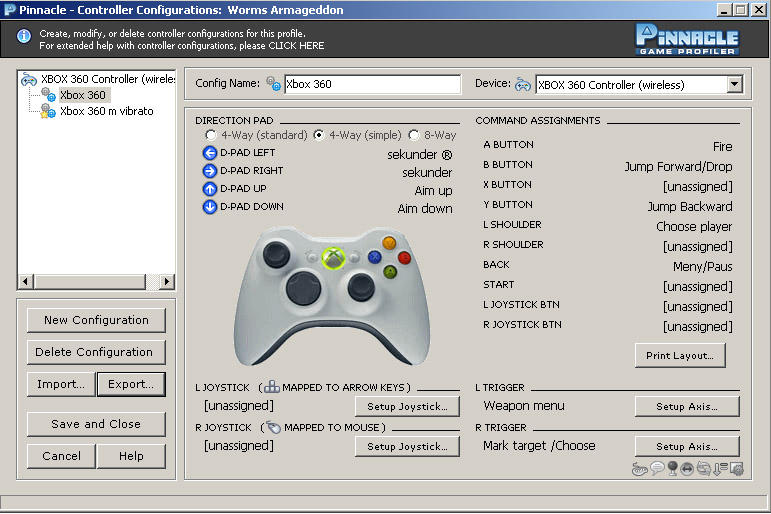This screenshot has height=514, width=771.
Task: Select Xbox 360 m vibrato configuration
Action: point(107,111)
